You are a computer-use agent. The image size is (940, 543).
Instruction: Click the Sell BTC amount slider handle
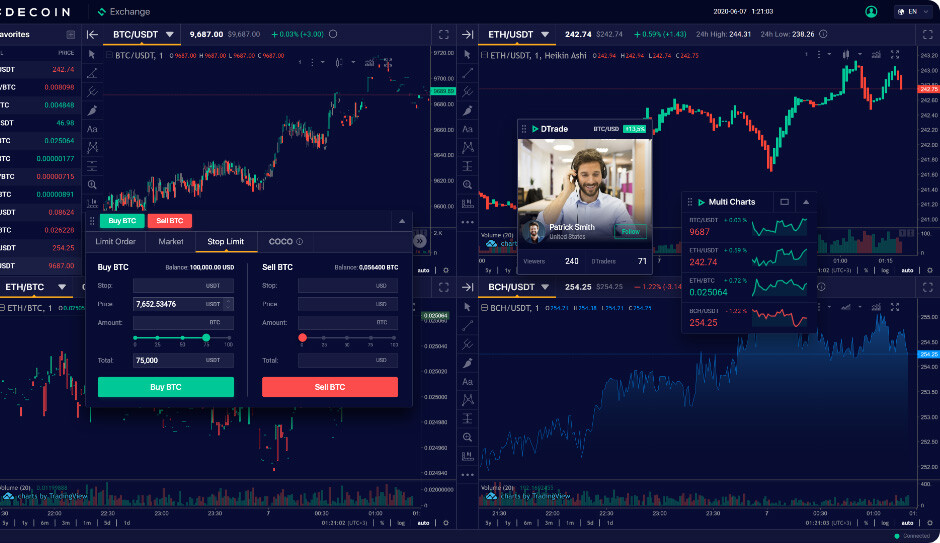303,338
